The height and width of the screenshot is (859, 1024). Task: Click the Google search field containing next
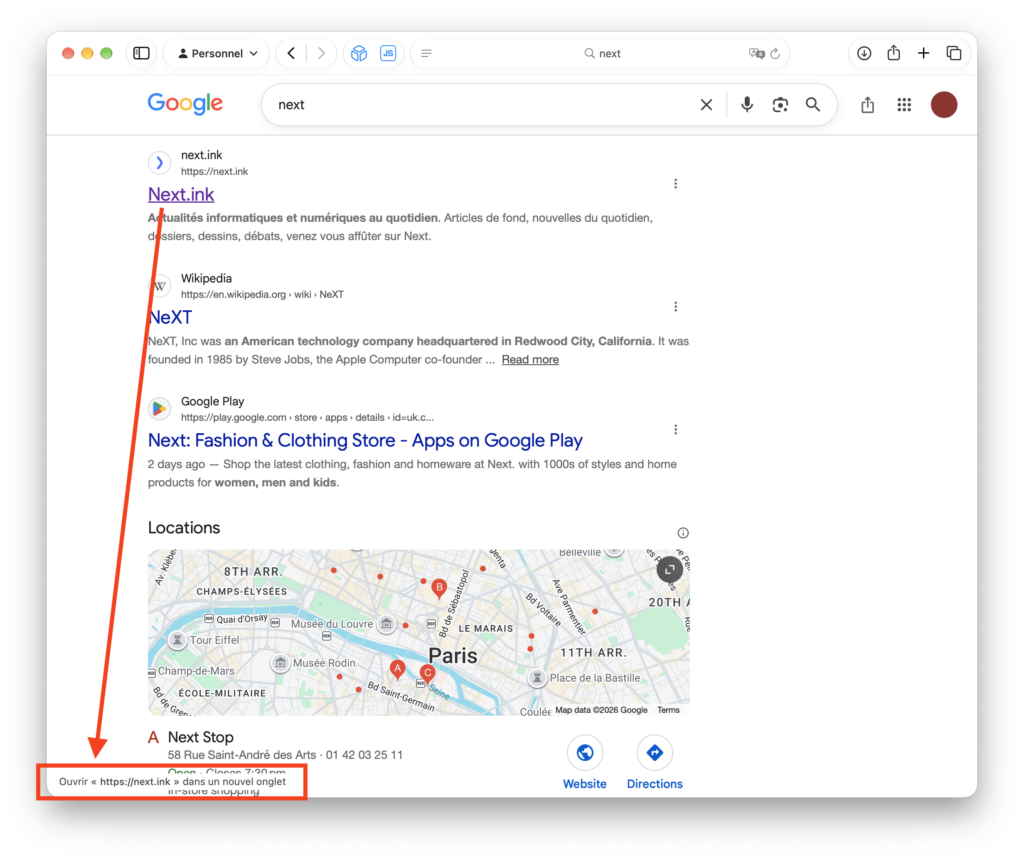(x=483, y=105)
